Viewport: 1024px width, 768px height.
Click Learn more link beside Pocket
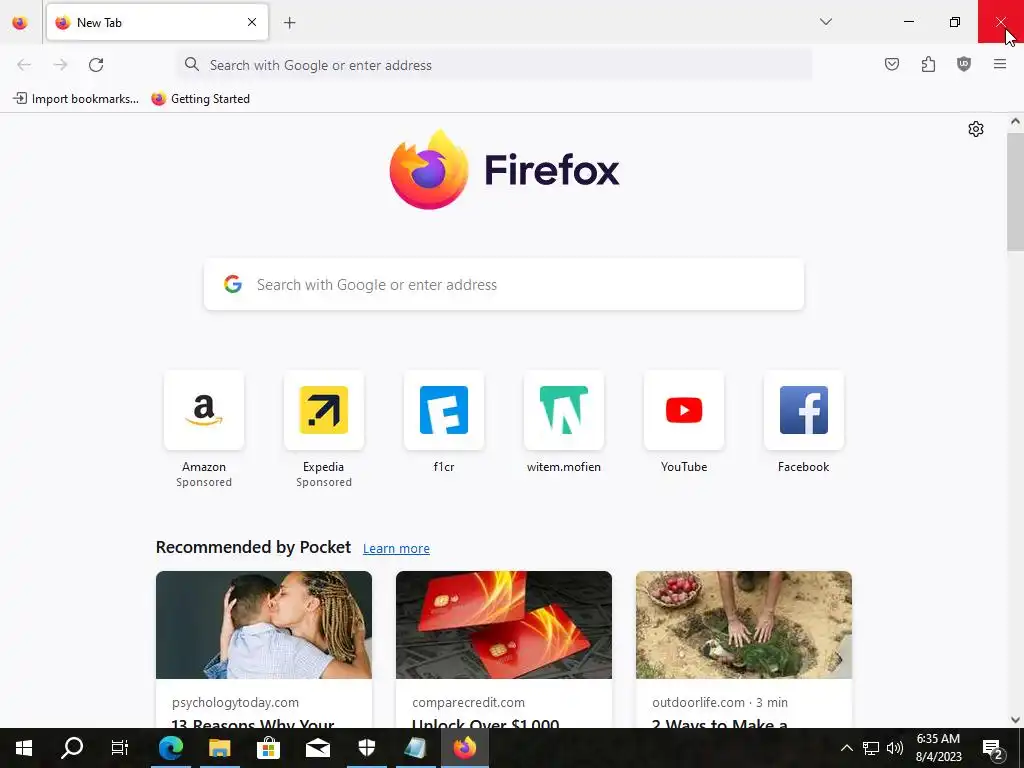[396, 549]
